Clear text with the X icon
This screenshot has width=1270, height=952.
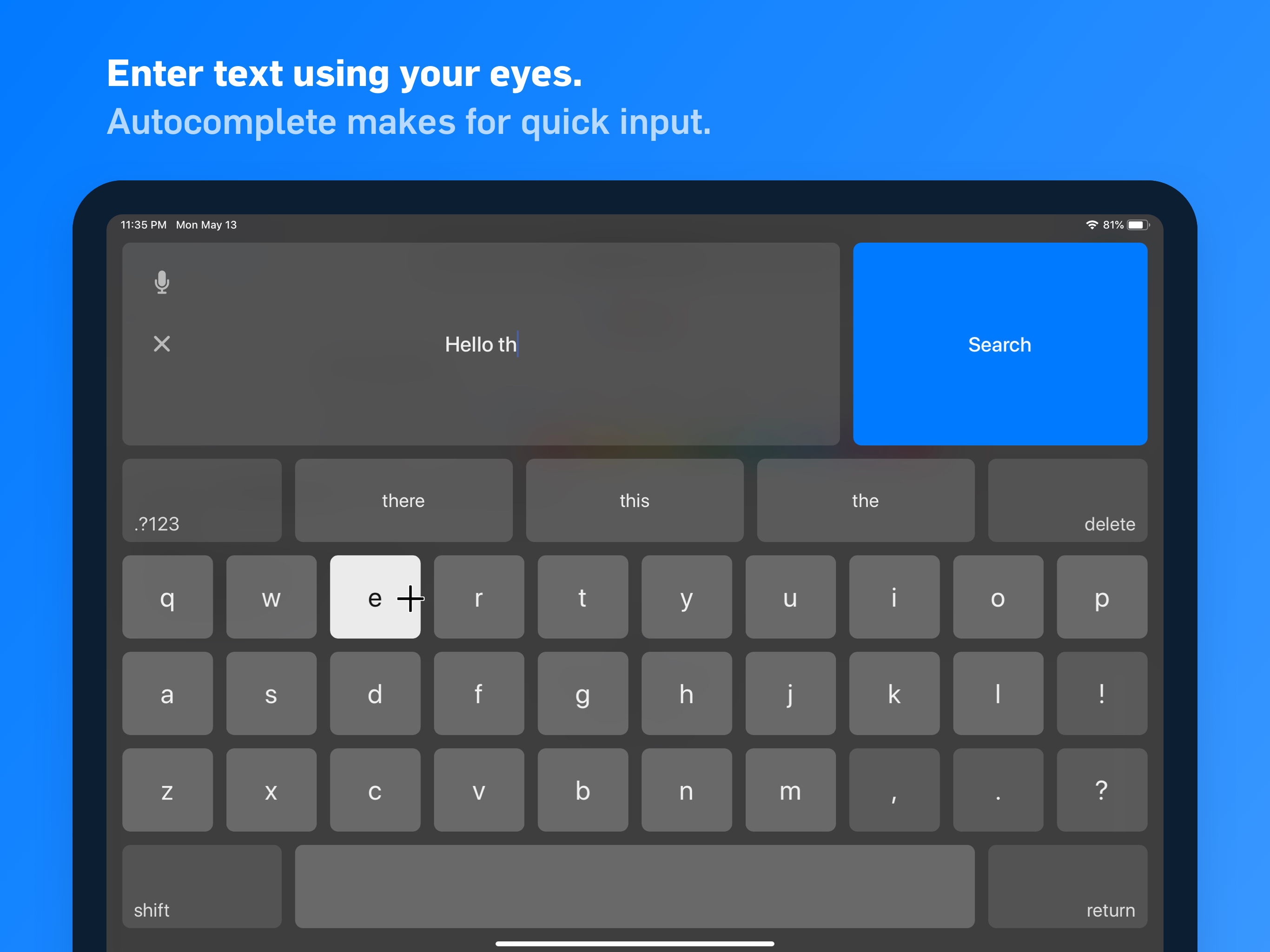pyautogui.click(x=162, y=344)
